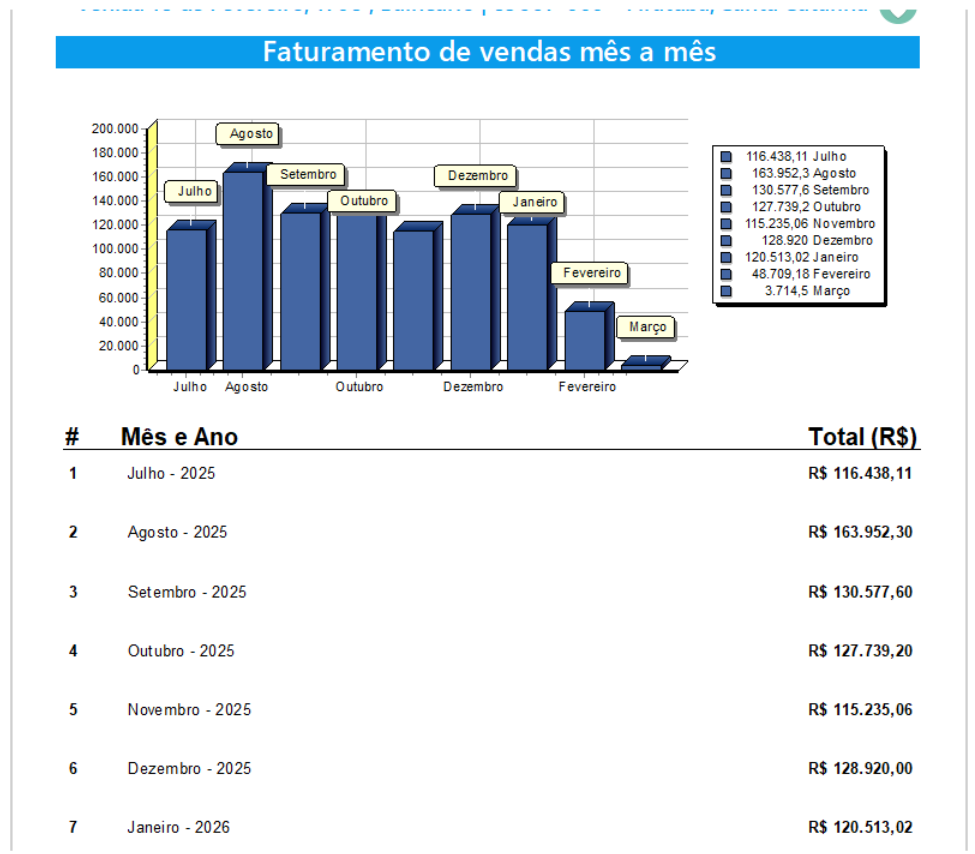Select the 'Outubro - 2025' row text
The image size is (975, 854).
pyautogui.click(x=181, y=651)
